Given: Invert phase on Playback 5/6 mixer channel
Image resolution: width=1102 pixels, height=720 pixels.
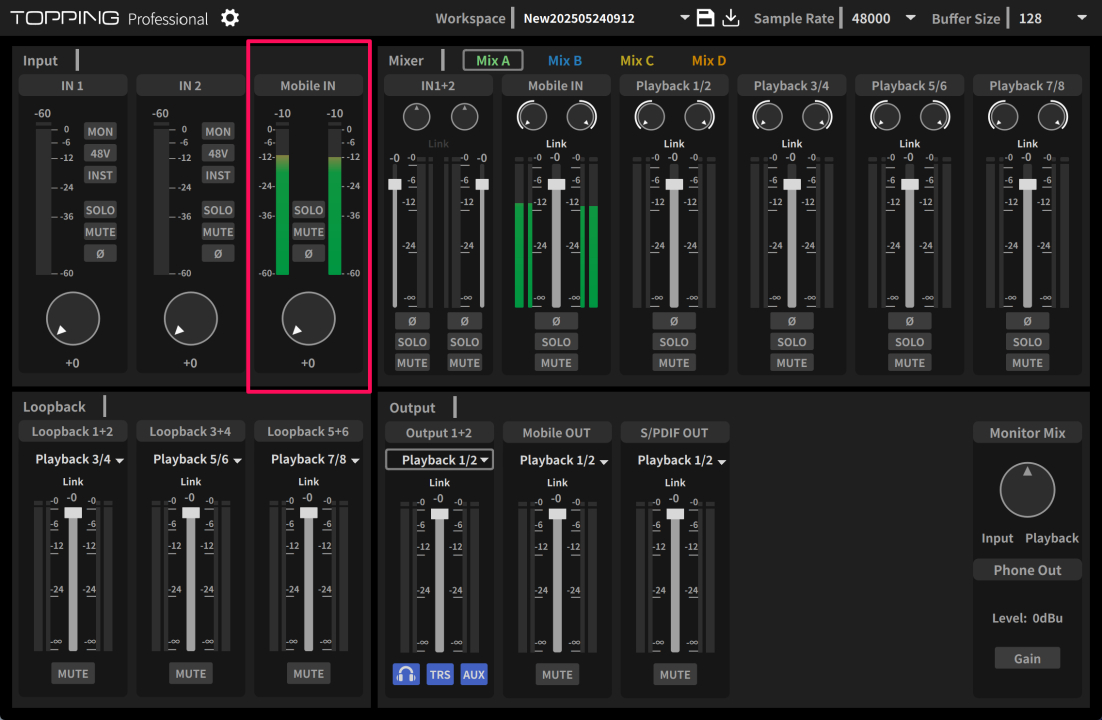Looking at the screenshot, I should click(909, 321).
